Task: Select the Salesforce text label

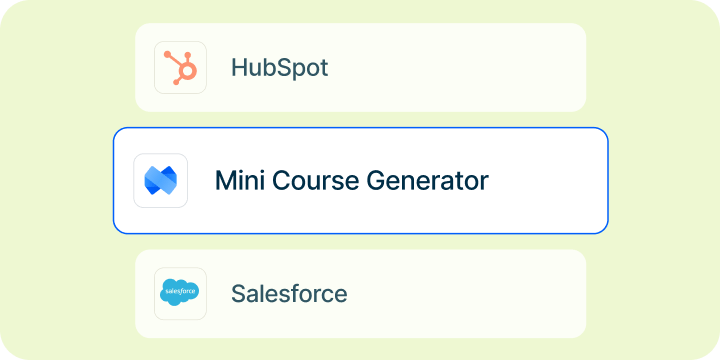Action: 289,294
